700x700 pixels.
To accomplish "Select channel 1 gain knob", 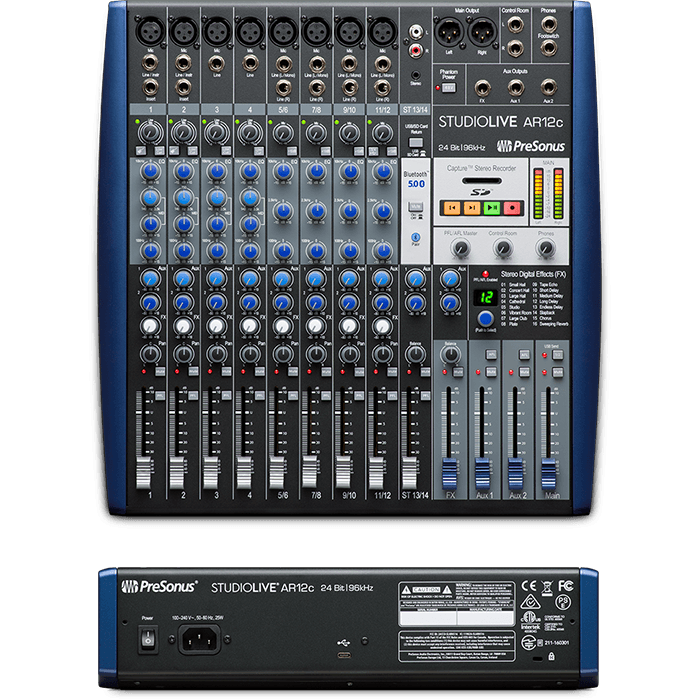I will click(x=150, y=133).
